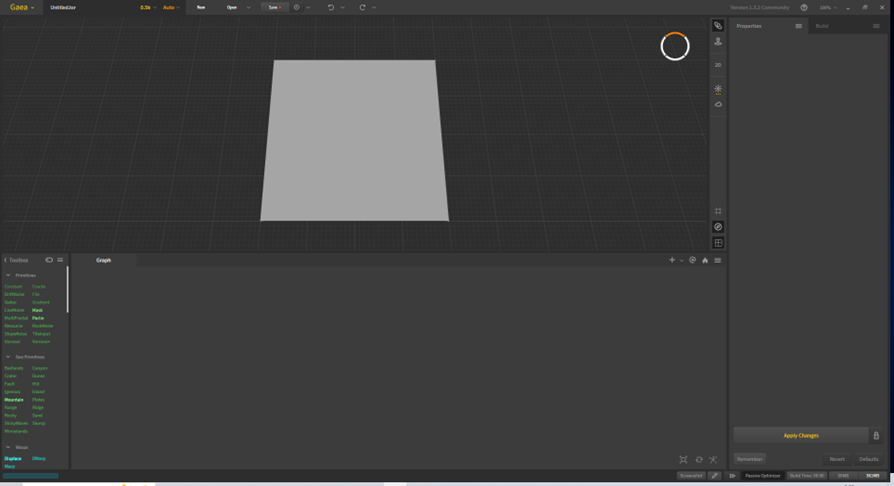894x486 pixels.
Task: Select the Perlin node in Toolbox
Action: coord(38,318)
